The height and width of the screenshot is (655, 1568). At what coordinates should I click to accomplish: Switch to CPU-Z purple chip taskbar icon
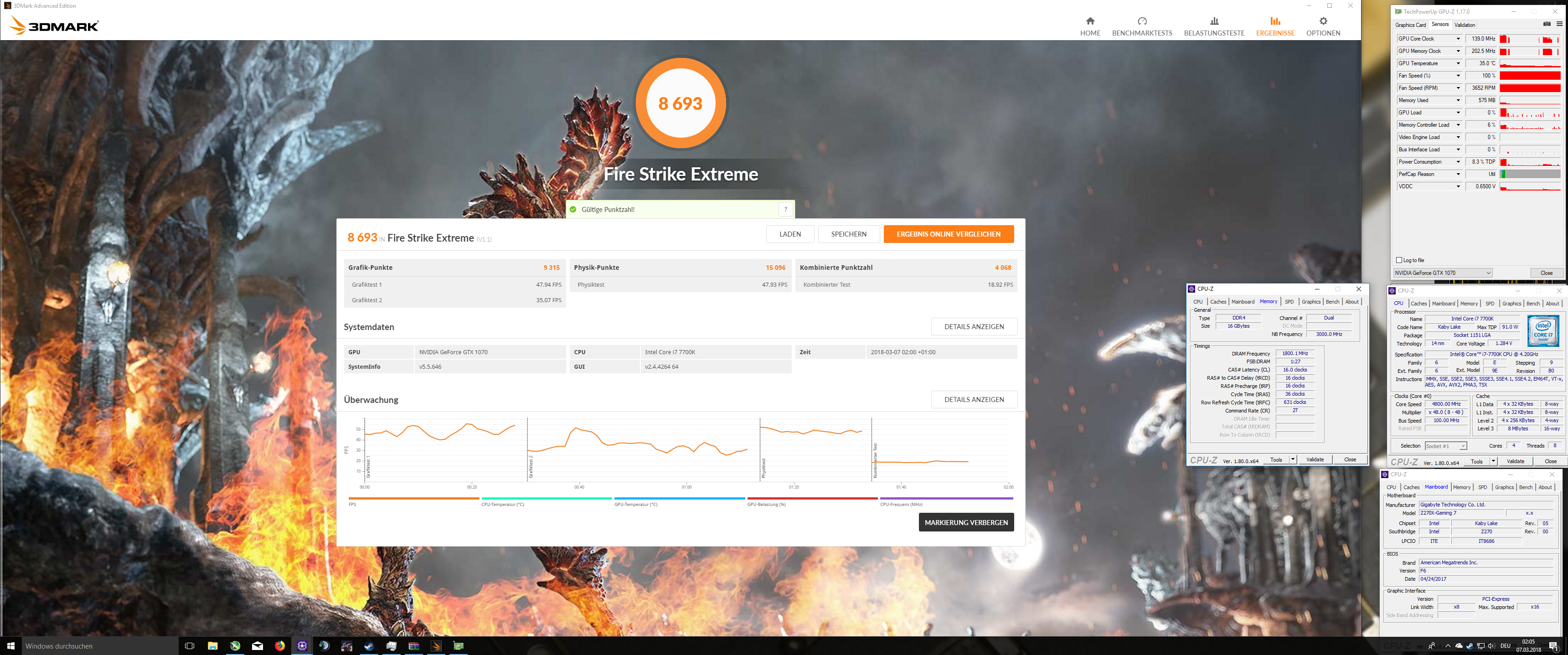[302, 646]
